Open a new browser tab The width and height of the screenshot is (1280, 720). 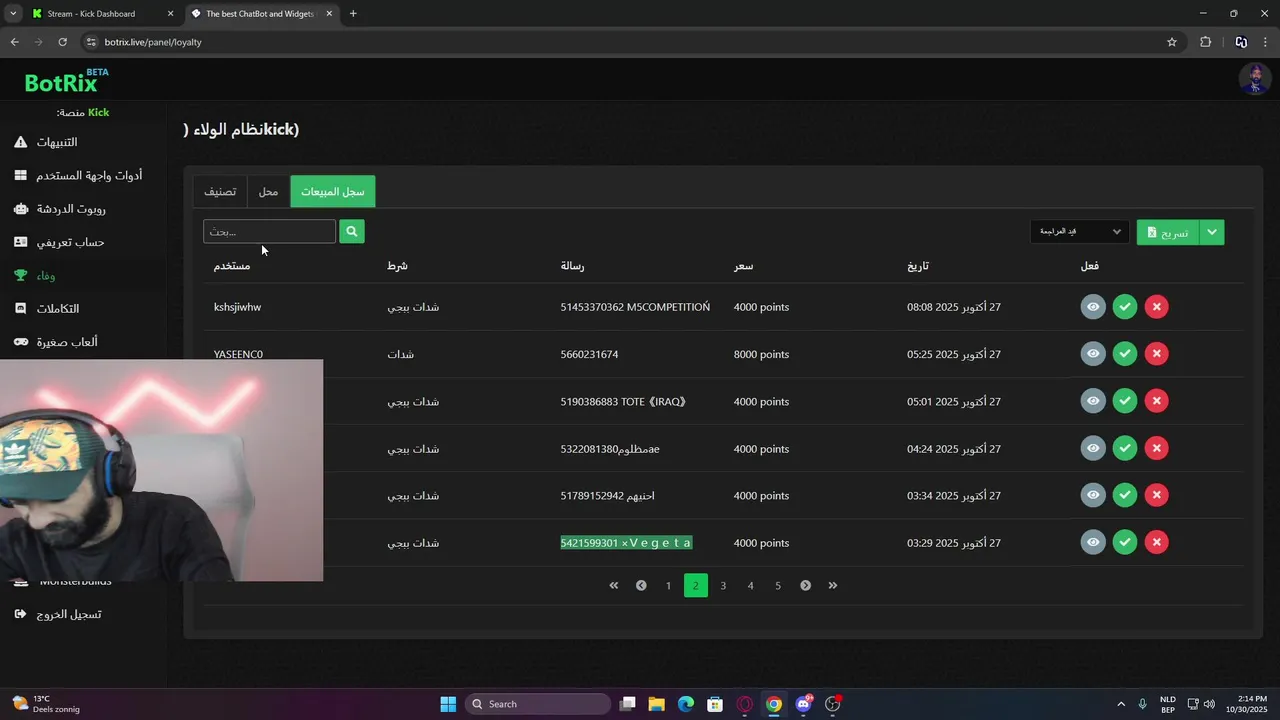click(x=353, y=14)
